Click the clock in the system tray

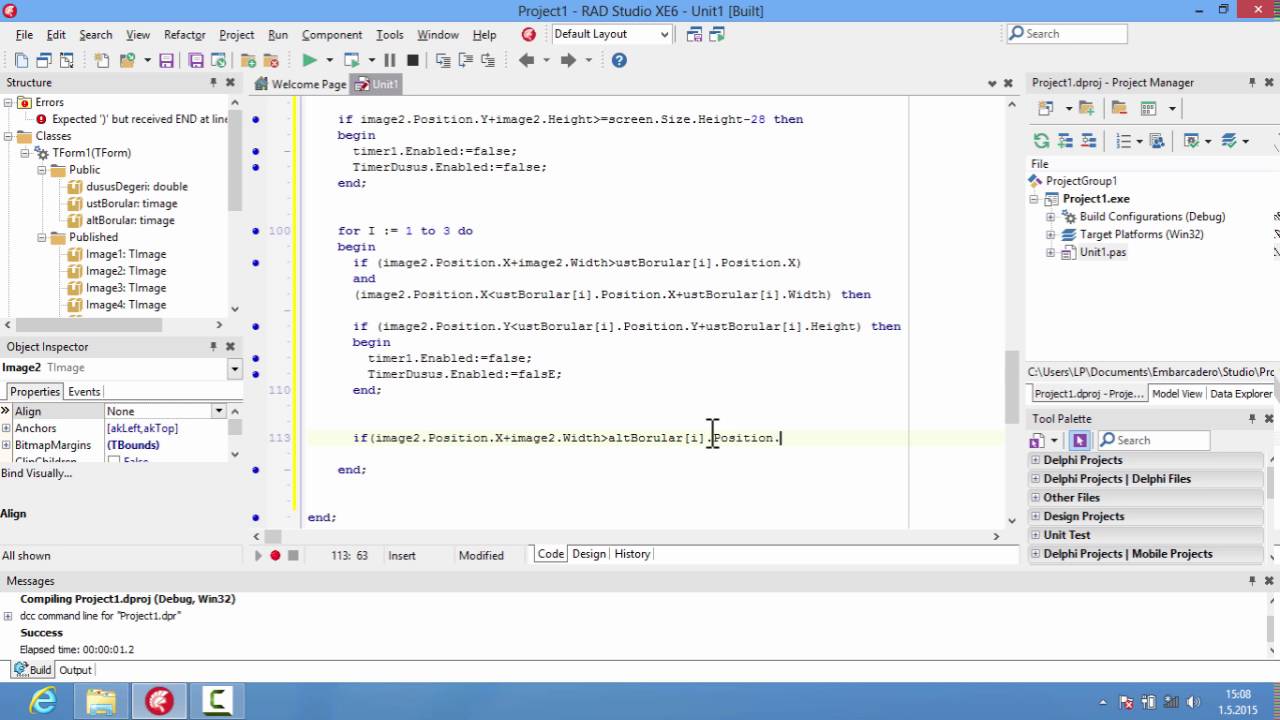(x=1239, y=701)
